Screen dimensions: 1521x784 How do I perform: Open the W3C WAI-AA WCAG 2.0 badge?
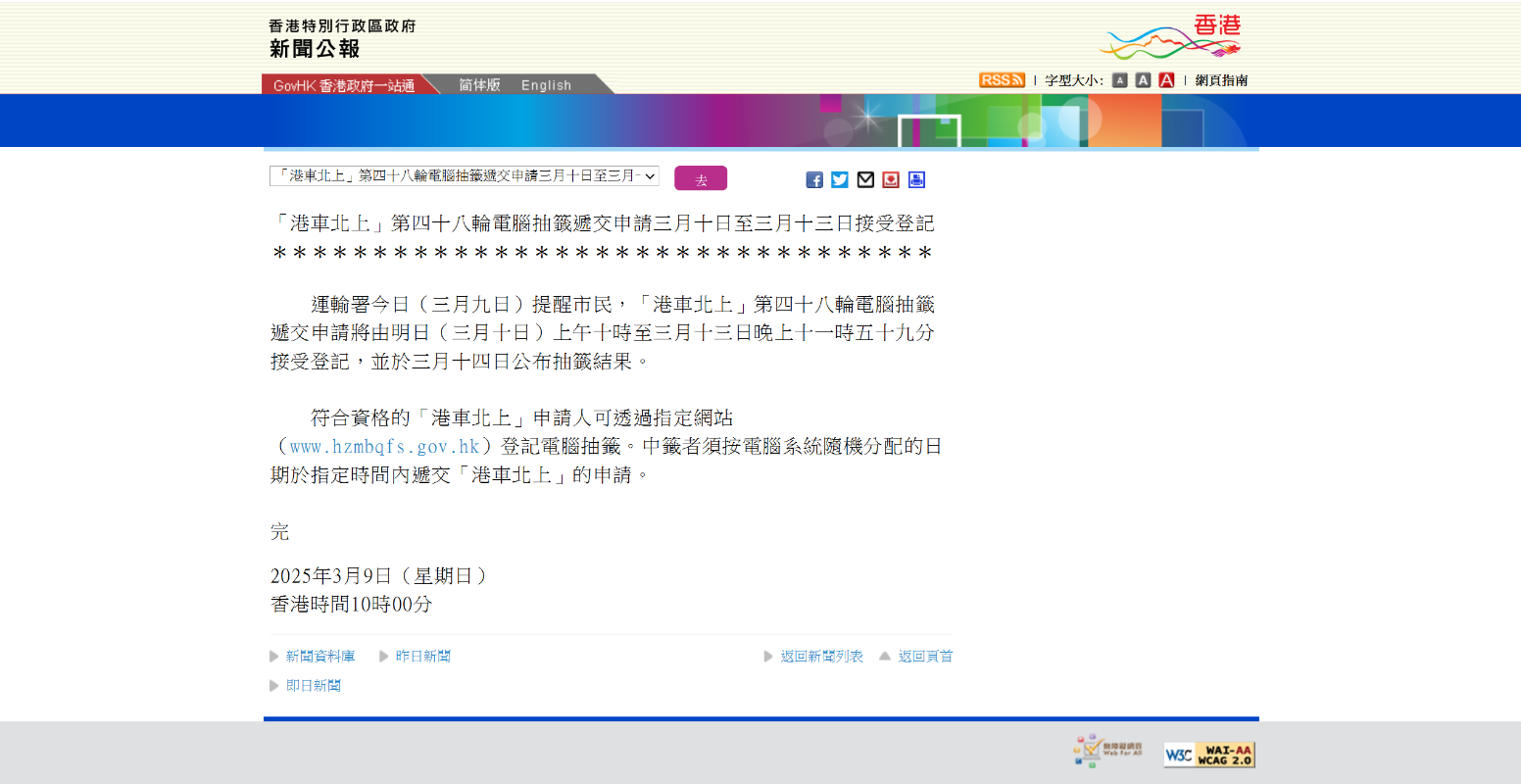click(x=1208, y=755)
